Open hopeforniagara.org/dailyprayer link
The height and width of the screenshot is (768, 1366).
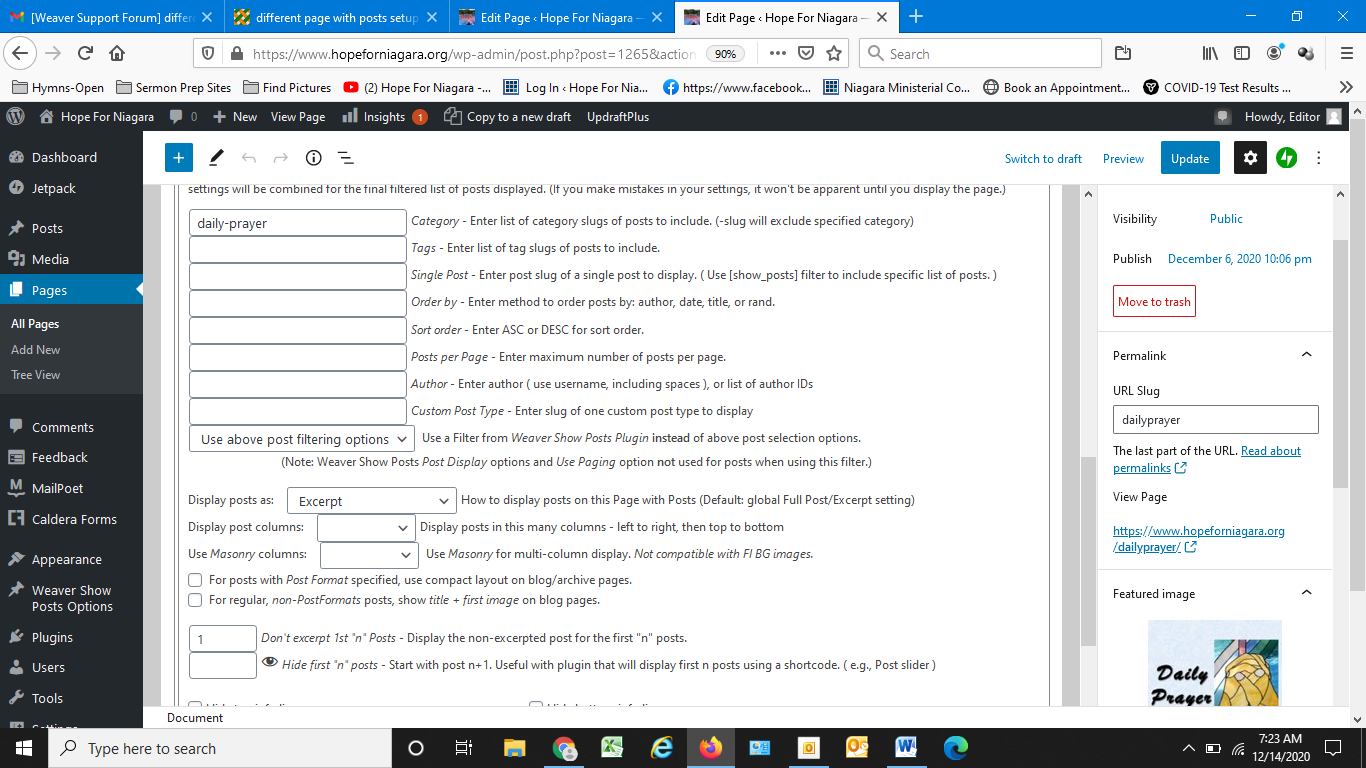[x=1199, y=539]
